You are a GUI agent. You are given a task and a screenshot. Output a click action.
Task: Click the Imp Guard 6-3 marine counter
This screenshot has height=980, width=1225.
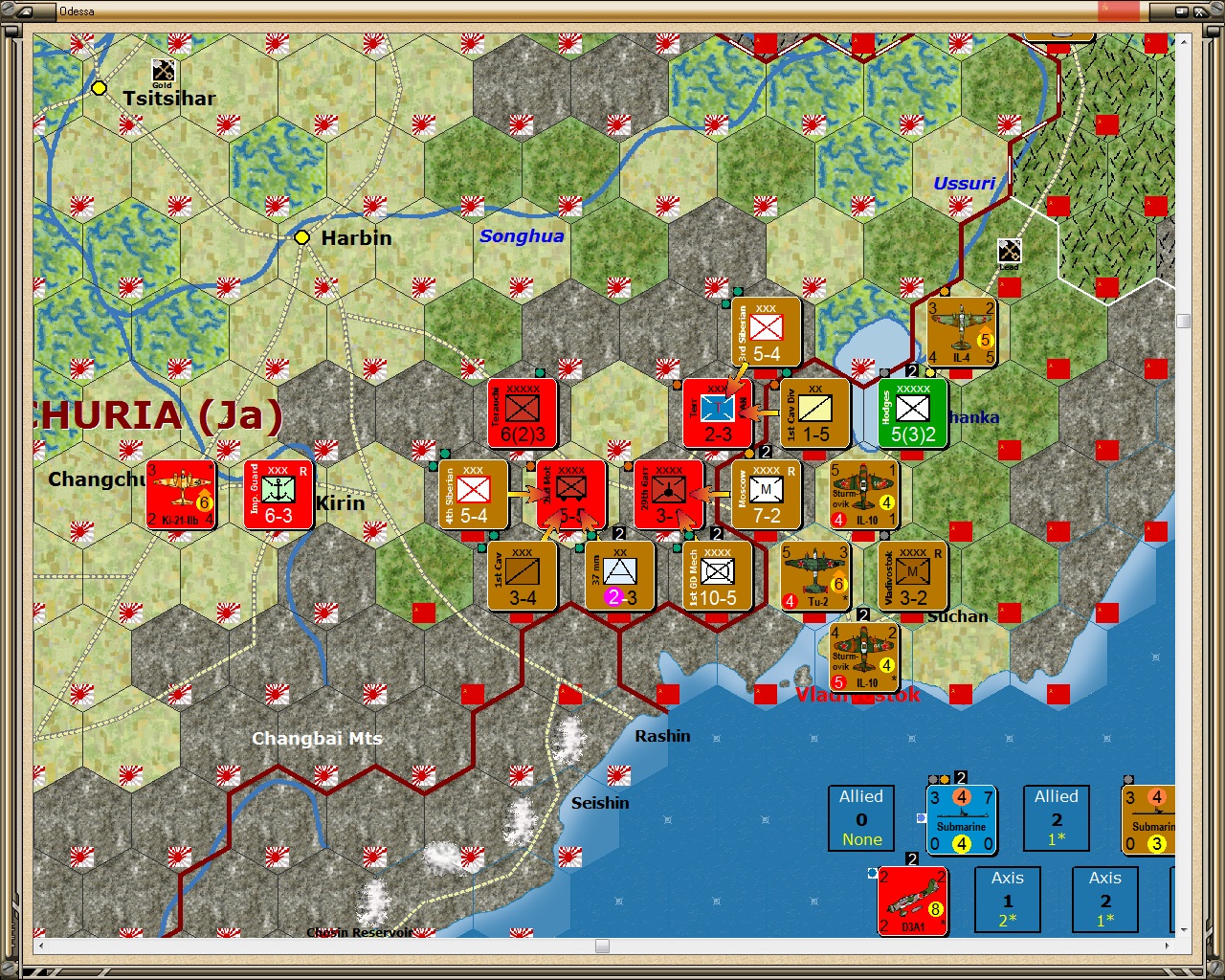click(278, 495)
